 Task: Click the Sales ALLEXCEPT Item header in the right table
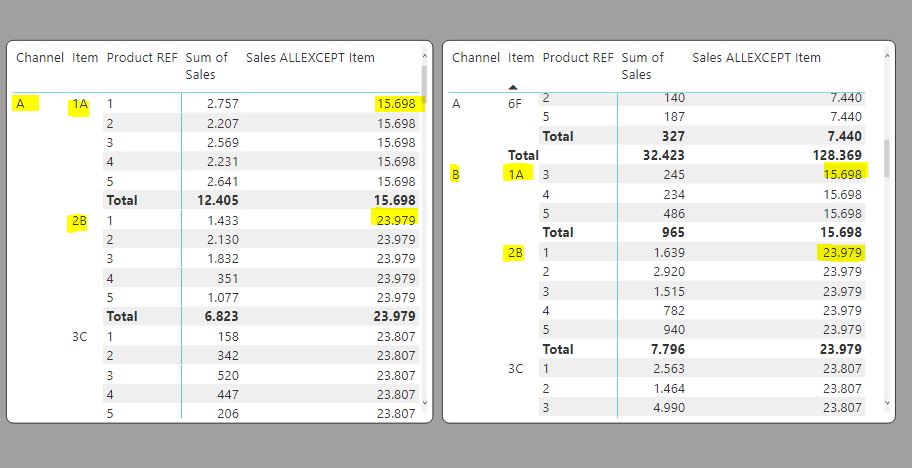tap(756, 58)
